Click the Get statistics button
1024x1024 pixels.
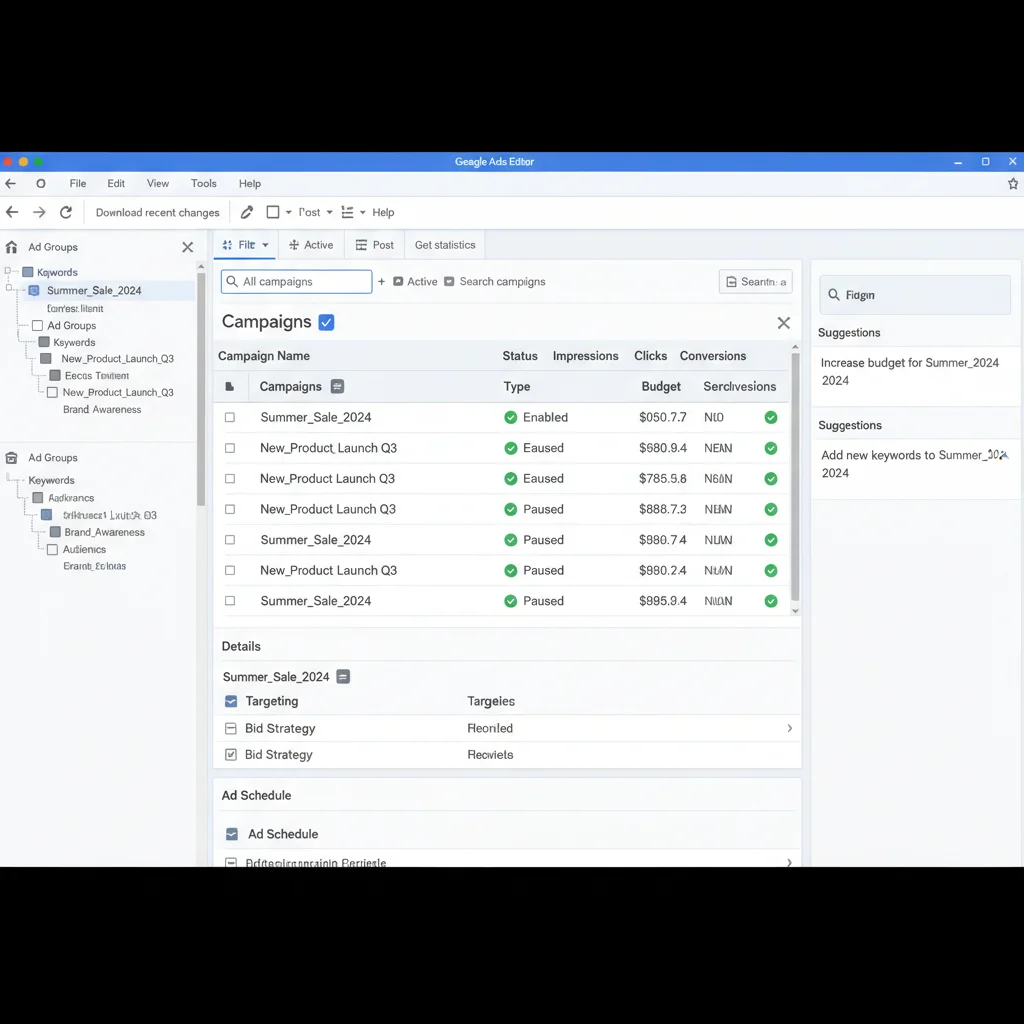pyautogui.click(x=445, y=245)
